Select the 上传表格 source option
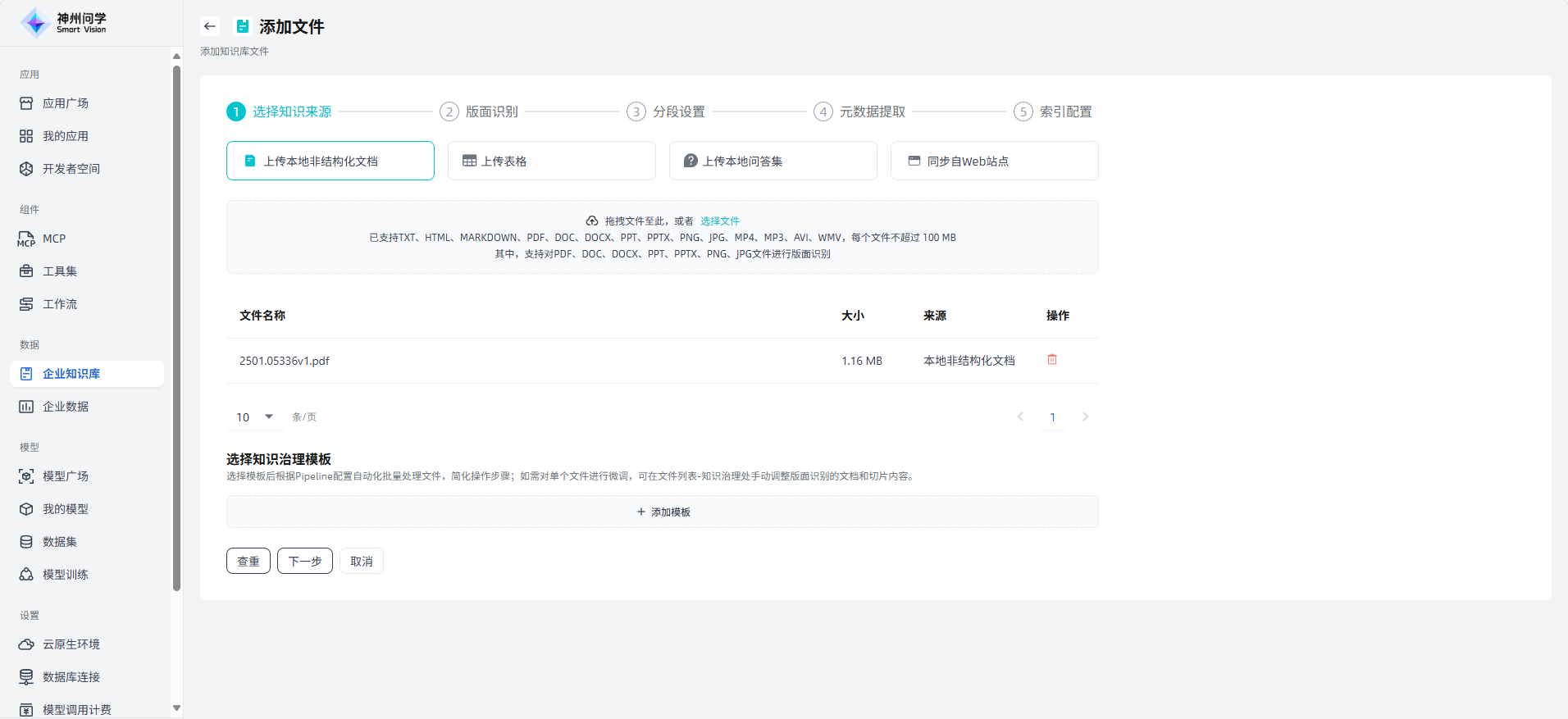The image size is (1568, 719). 551,161
